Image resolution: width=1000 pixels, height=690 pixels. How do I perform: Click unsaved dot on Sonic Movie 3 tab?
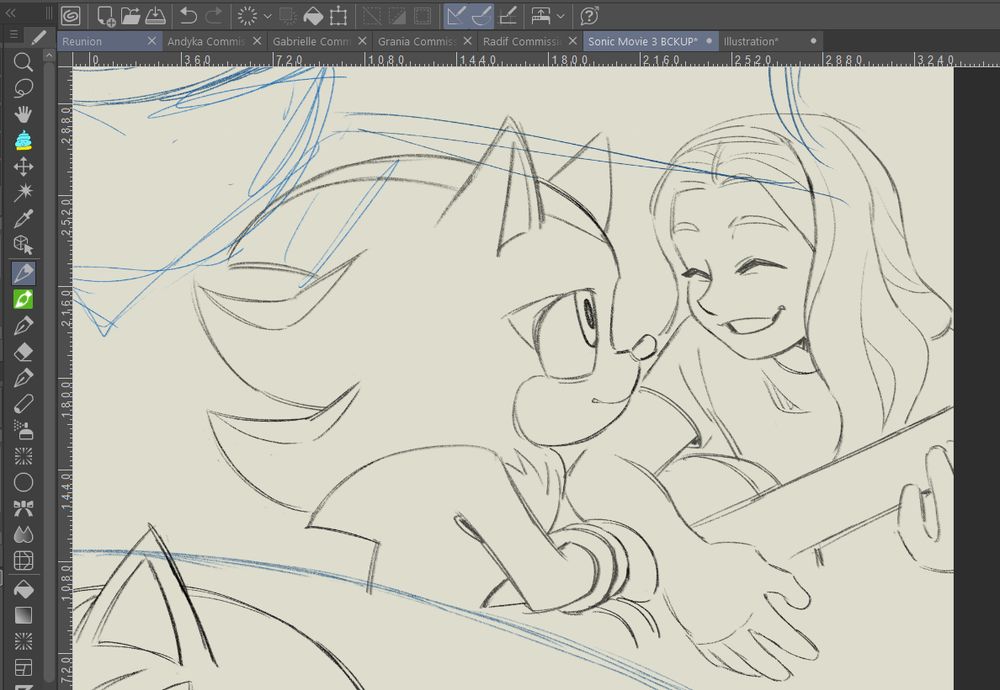tap(709, 41)
